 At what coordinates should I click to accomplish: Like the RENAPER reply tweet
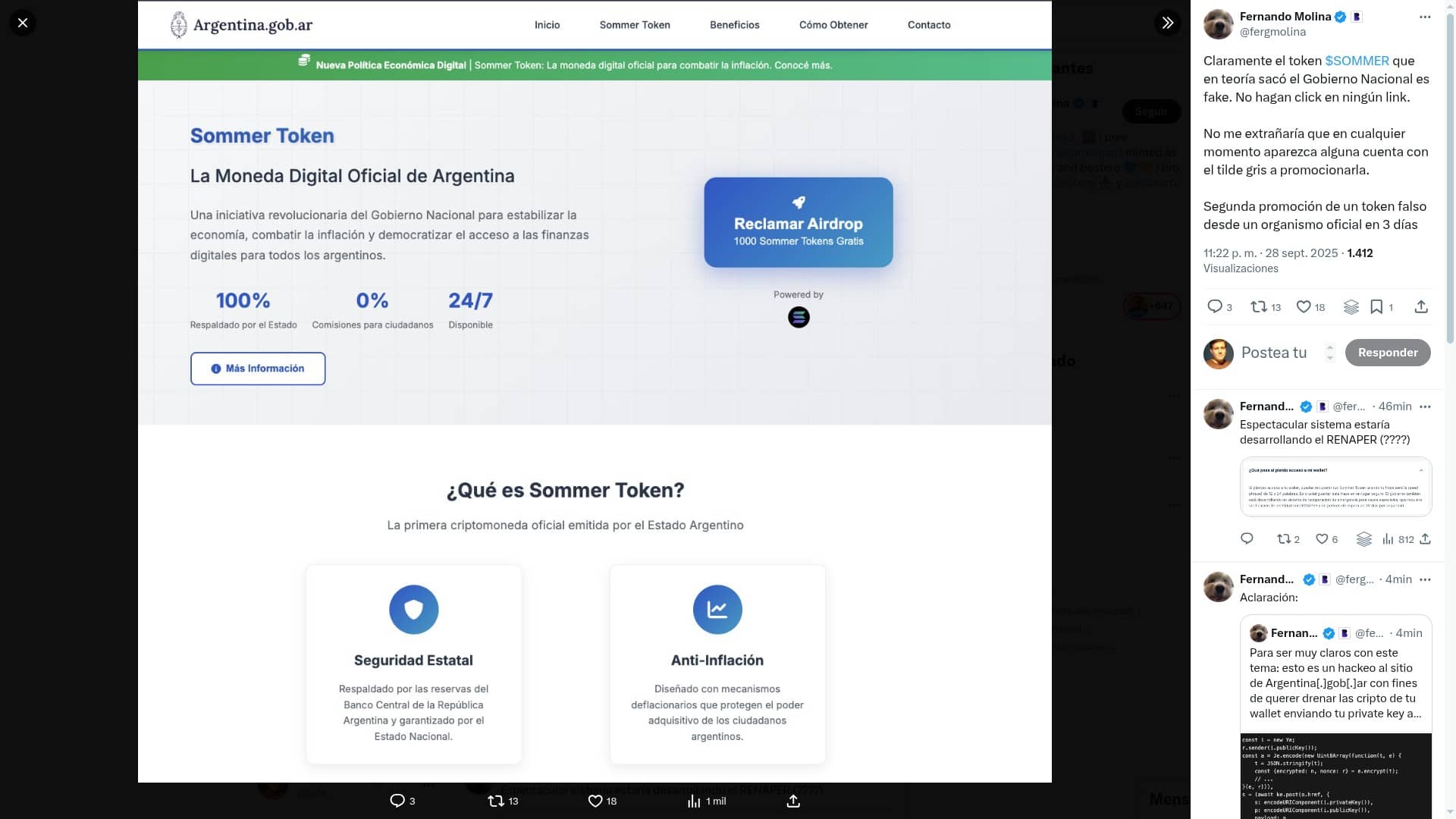point(1322,539)
